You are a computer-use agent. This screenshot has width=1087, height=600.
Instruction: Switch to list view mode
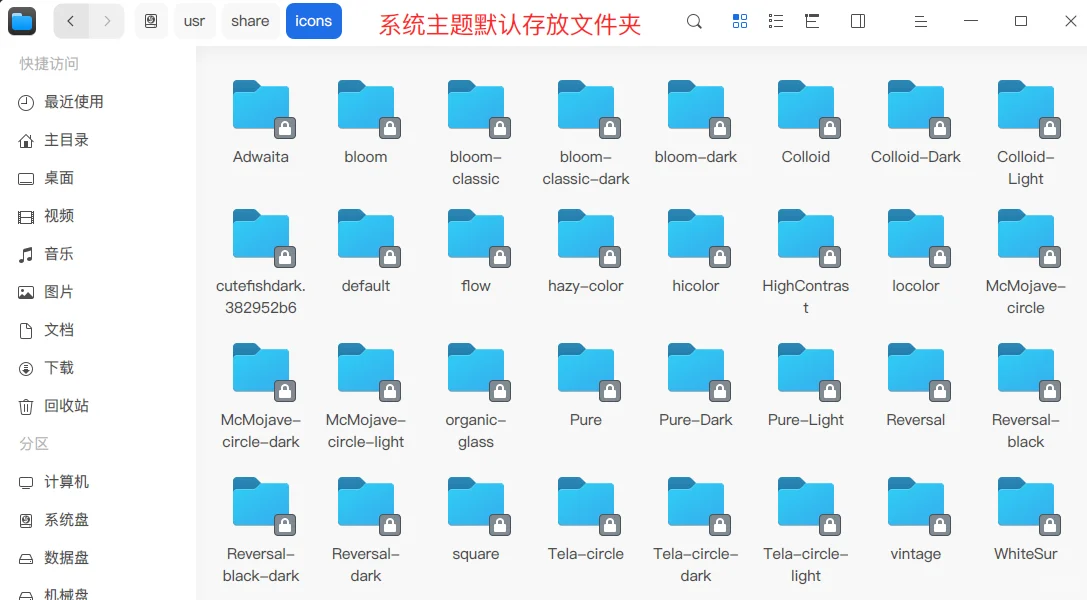(x=776, y=20)
